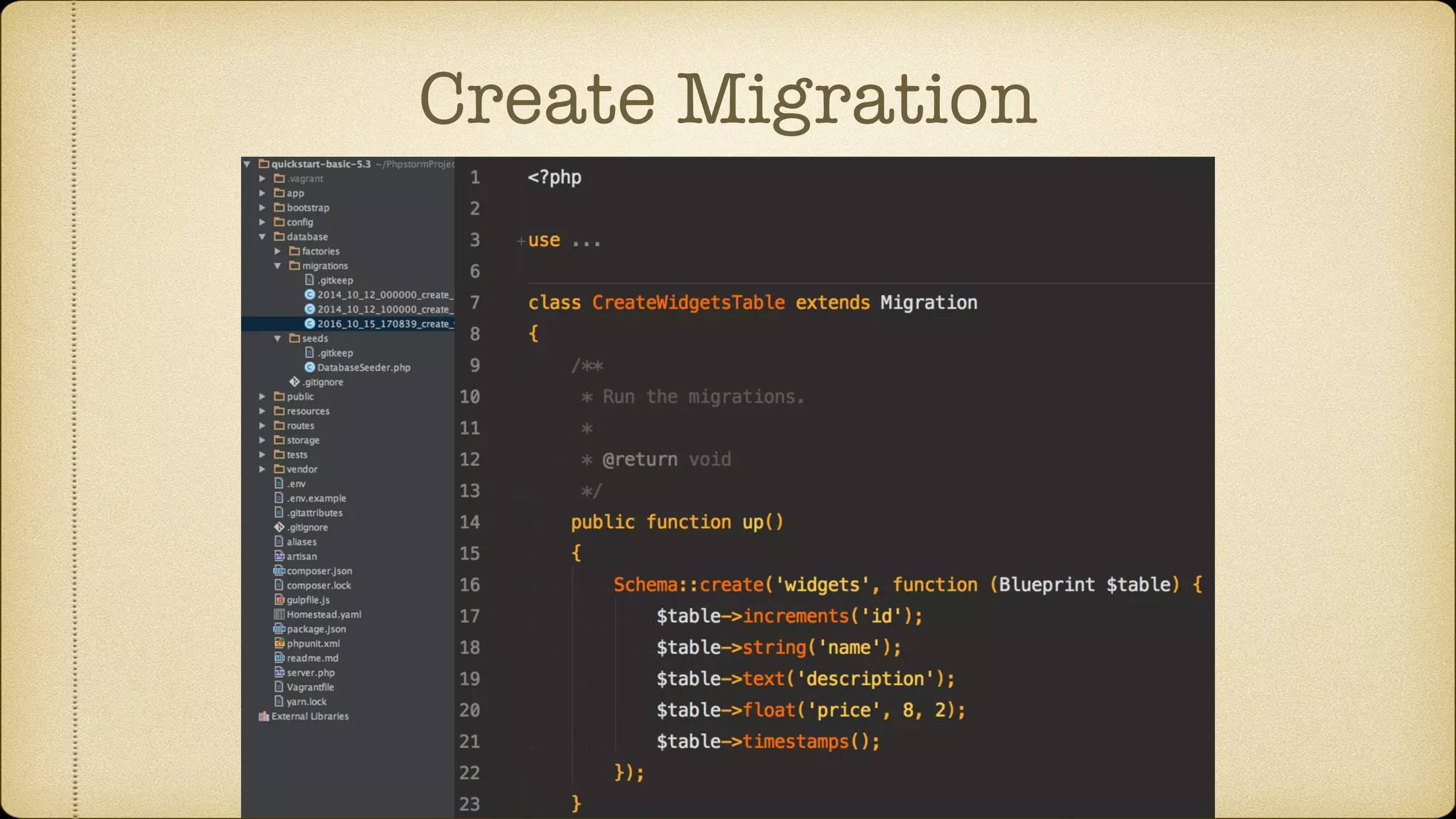Screen dimensions: 1456x819
Task: Click the Homestead.yaml file icon
Action: point(279,614)
